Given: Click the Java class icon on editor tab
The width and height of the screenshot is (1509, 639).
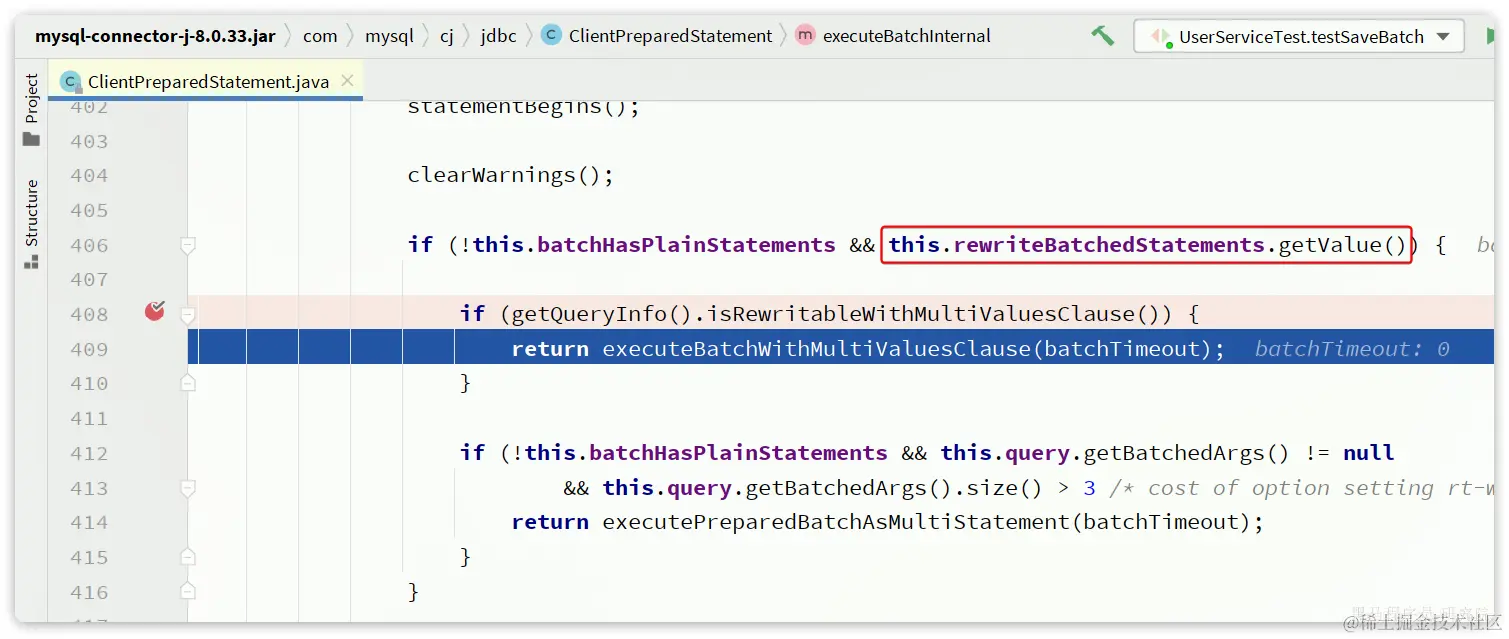Looking at the screenshot, I should point(70,82).
